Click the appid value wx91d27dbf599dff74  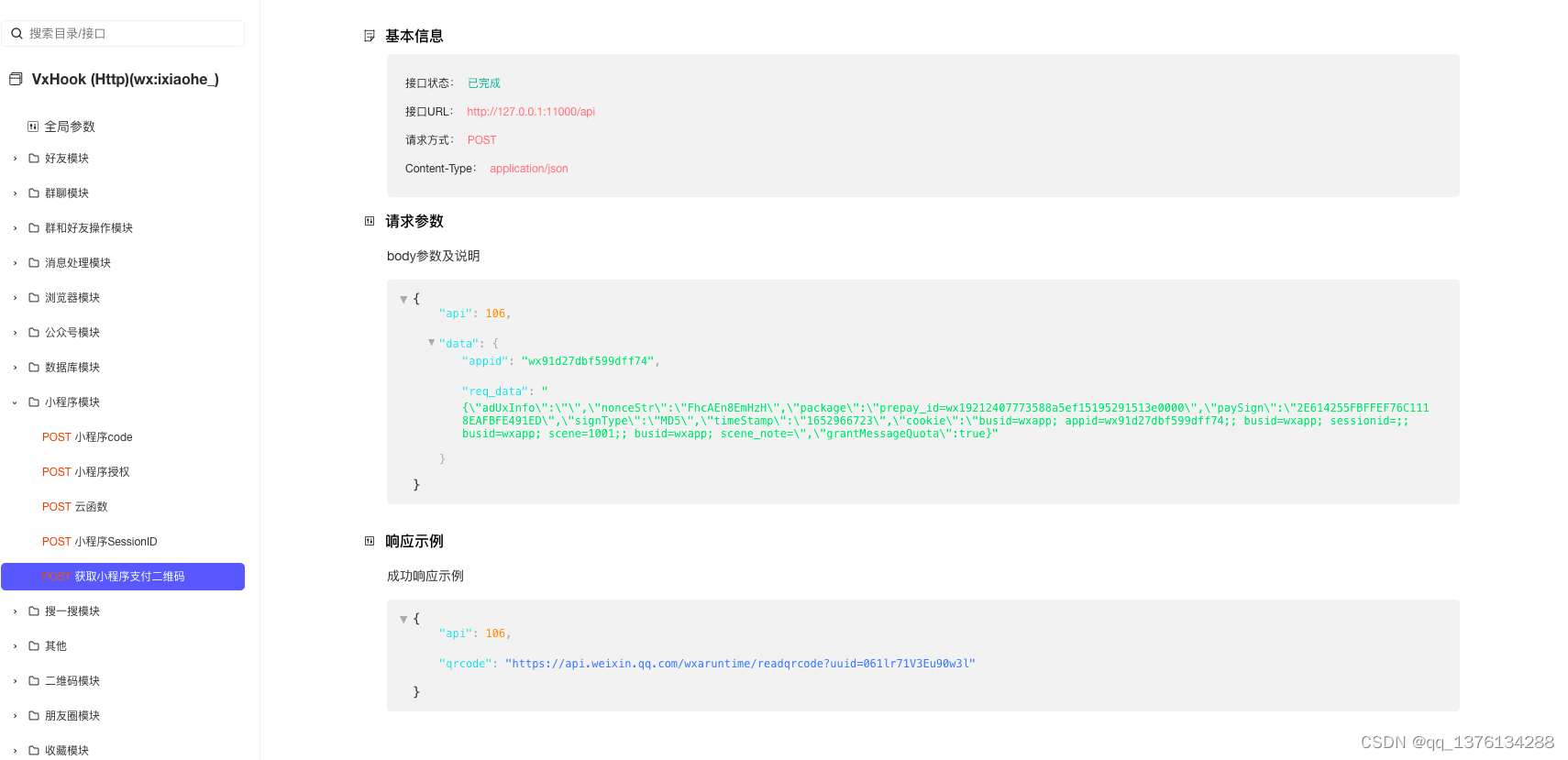pos(588,361)
